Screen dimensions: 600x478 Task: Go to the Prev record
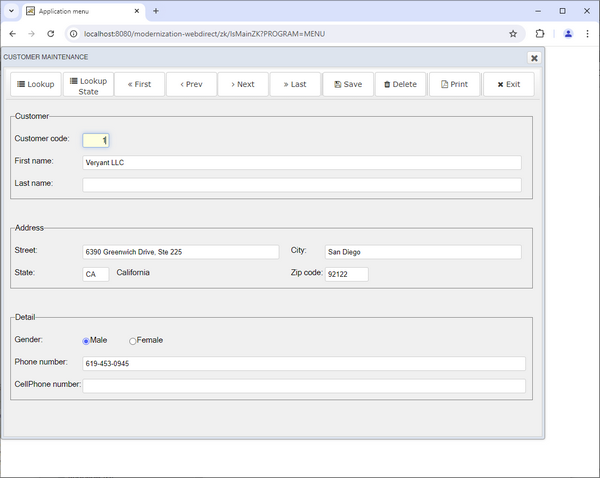191,84
